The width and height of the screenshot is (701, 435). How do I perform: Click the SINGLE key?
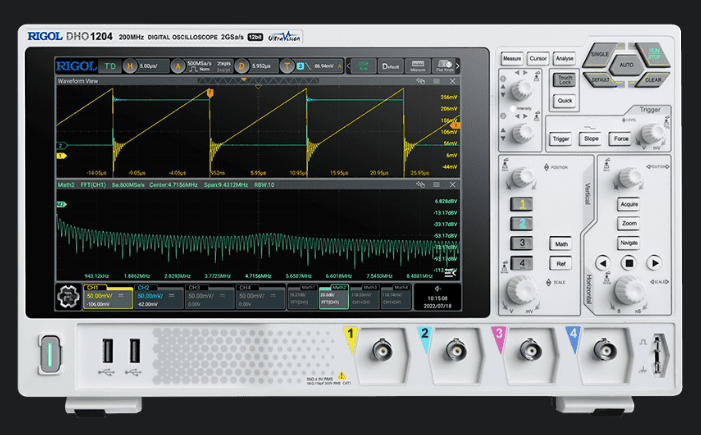[600, 55]
